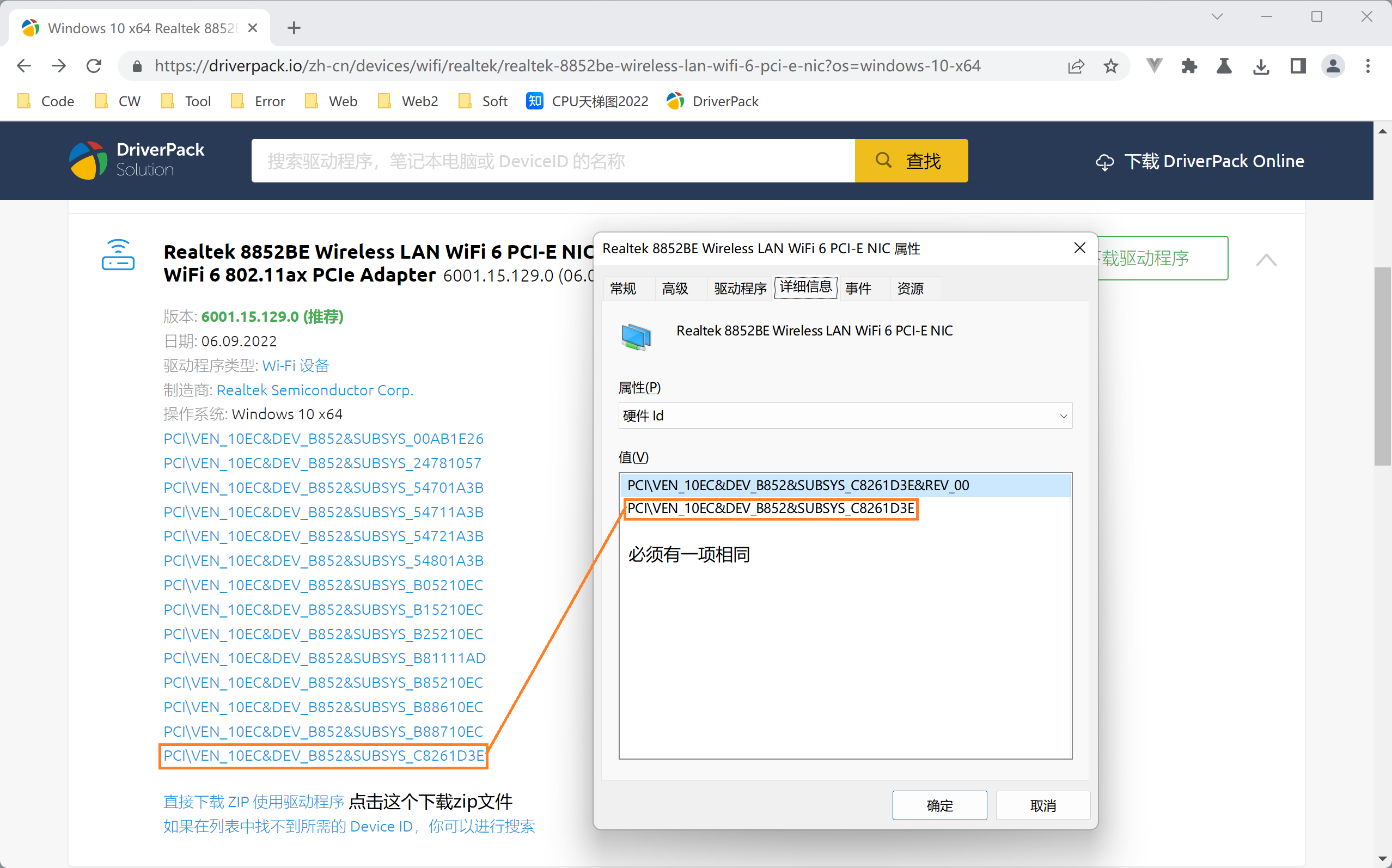Viewport: 1392px width, 868px height.
Task: Click 下载 DriverPack Online link
Action: coord(1200,161)
